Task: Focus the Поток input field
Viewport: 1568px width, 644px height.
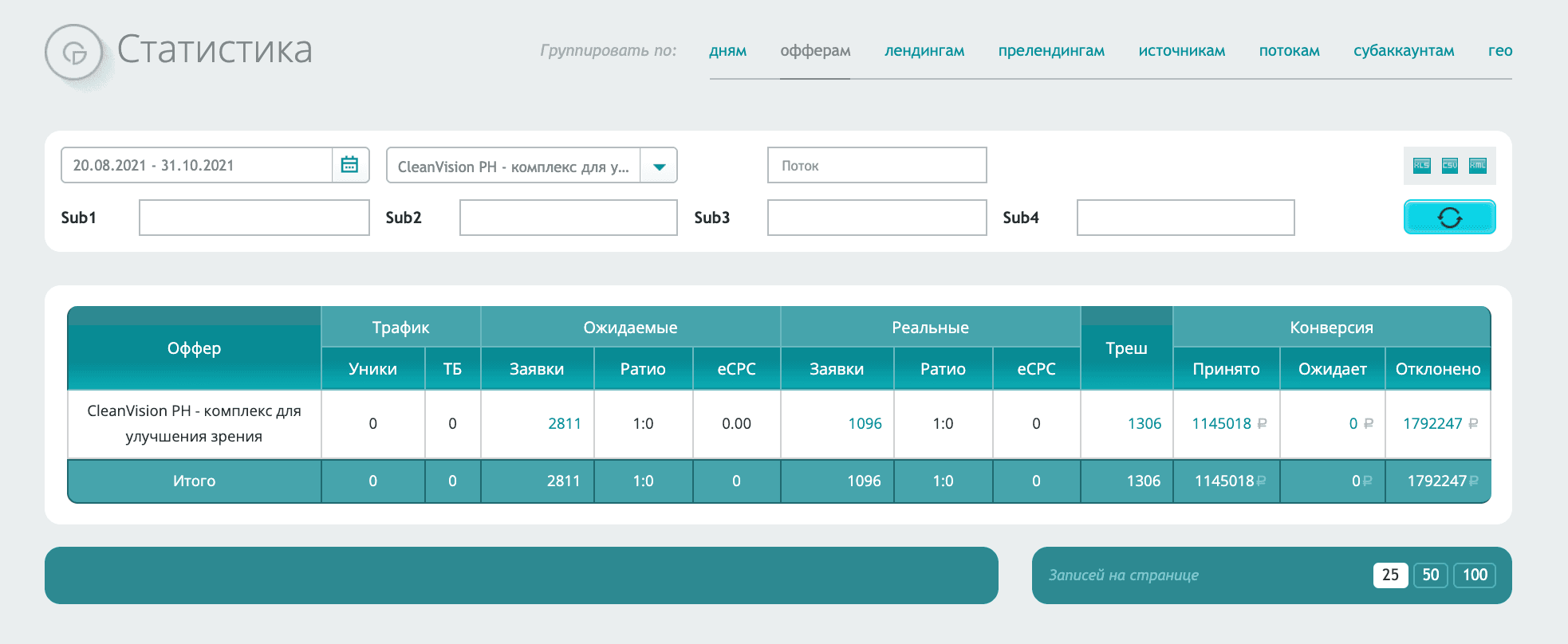Action: 877,165
